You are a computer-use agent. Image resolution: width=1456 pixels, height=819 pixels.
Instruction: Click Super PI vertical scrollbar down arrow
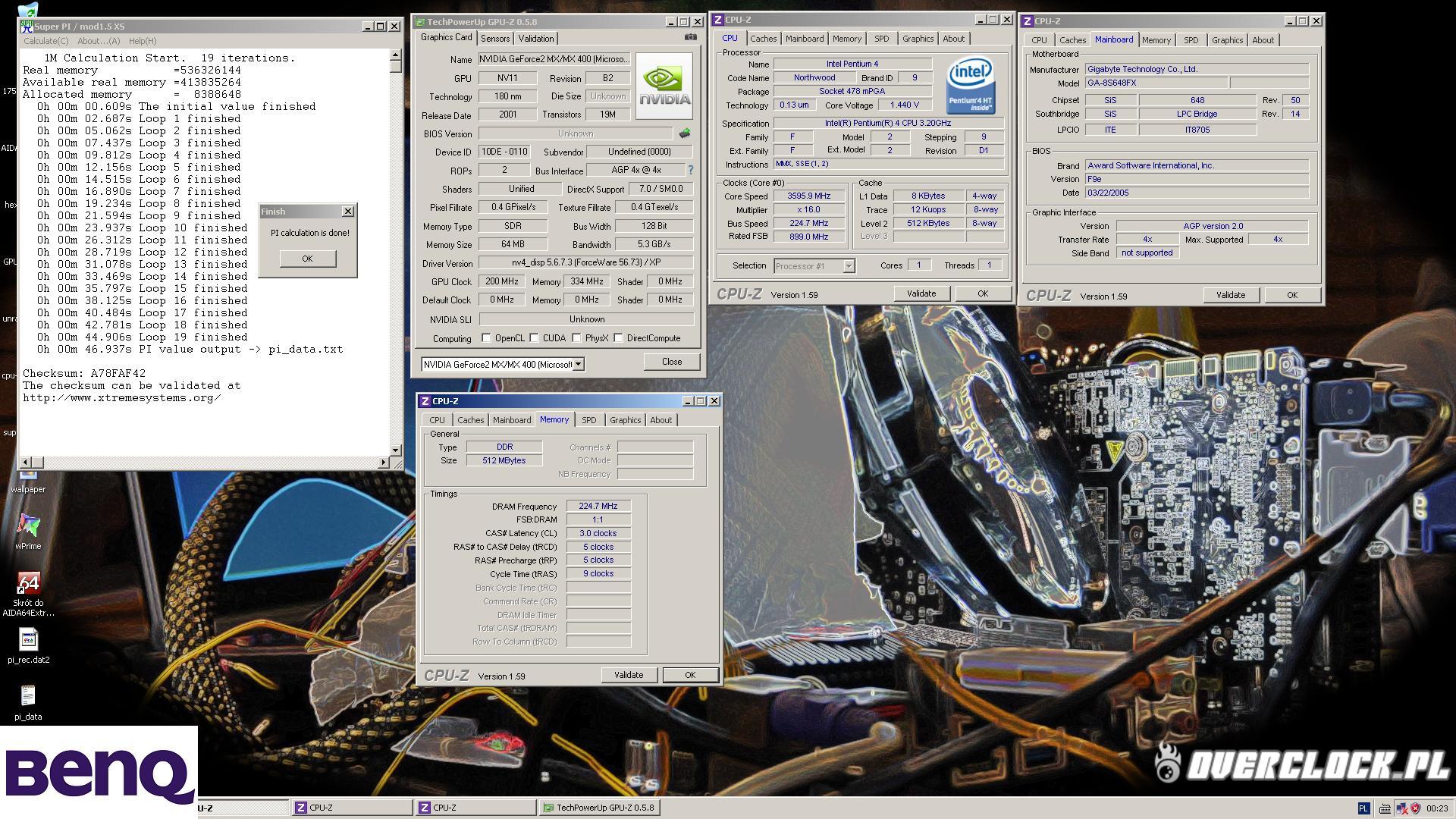point(395,450)
